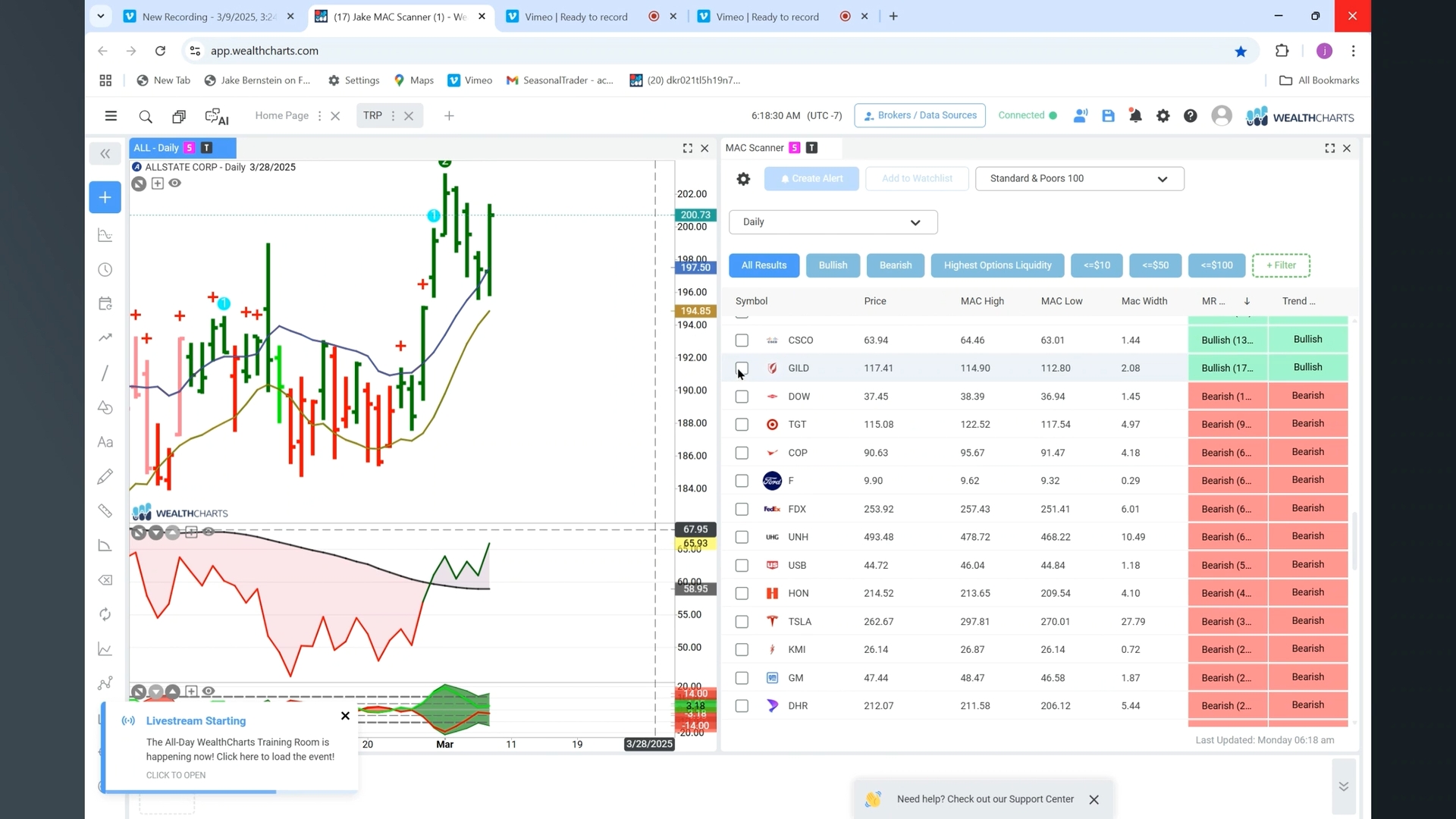Open the browser extensions puzzle icon
1456x819 pixels.
1282,51
